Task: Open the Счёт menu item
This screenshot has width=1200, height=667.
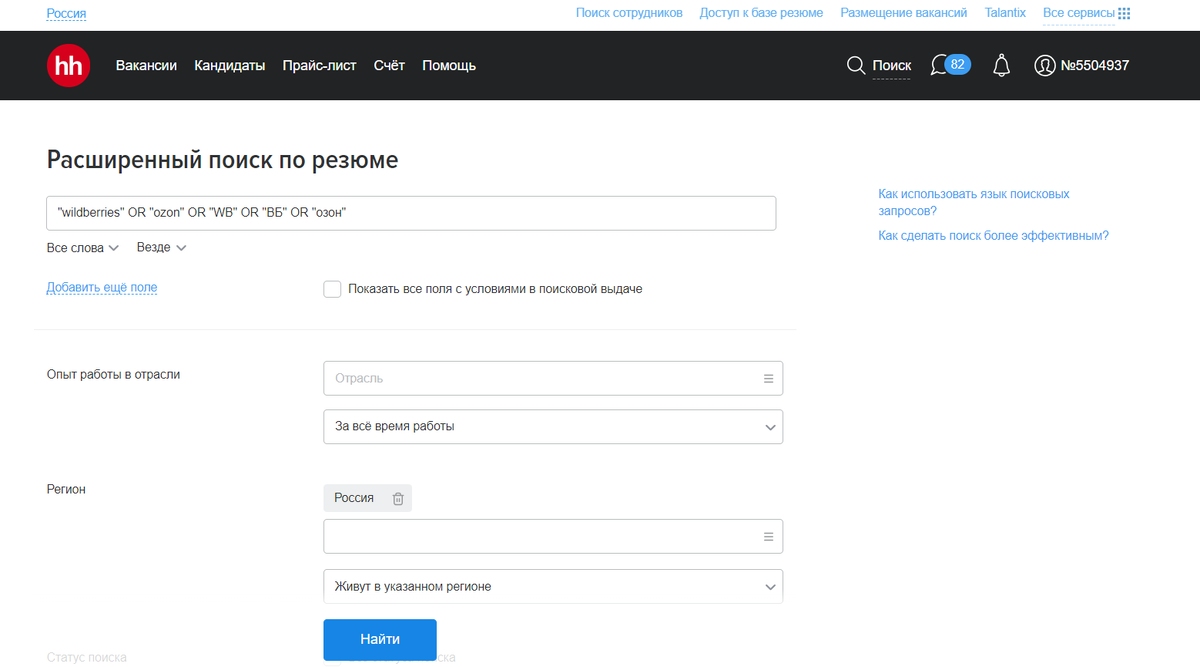Action: [389, 65]
